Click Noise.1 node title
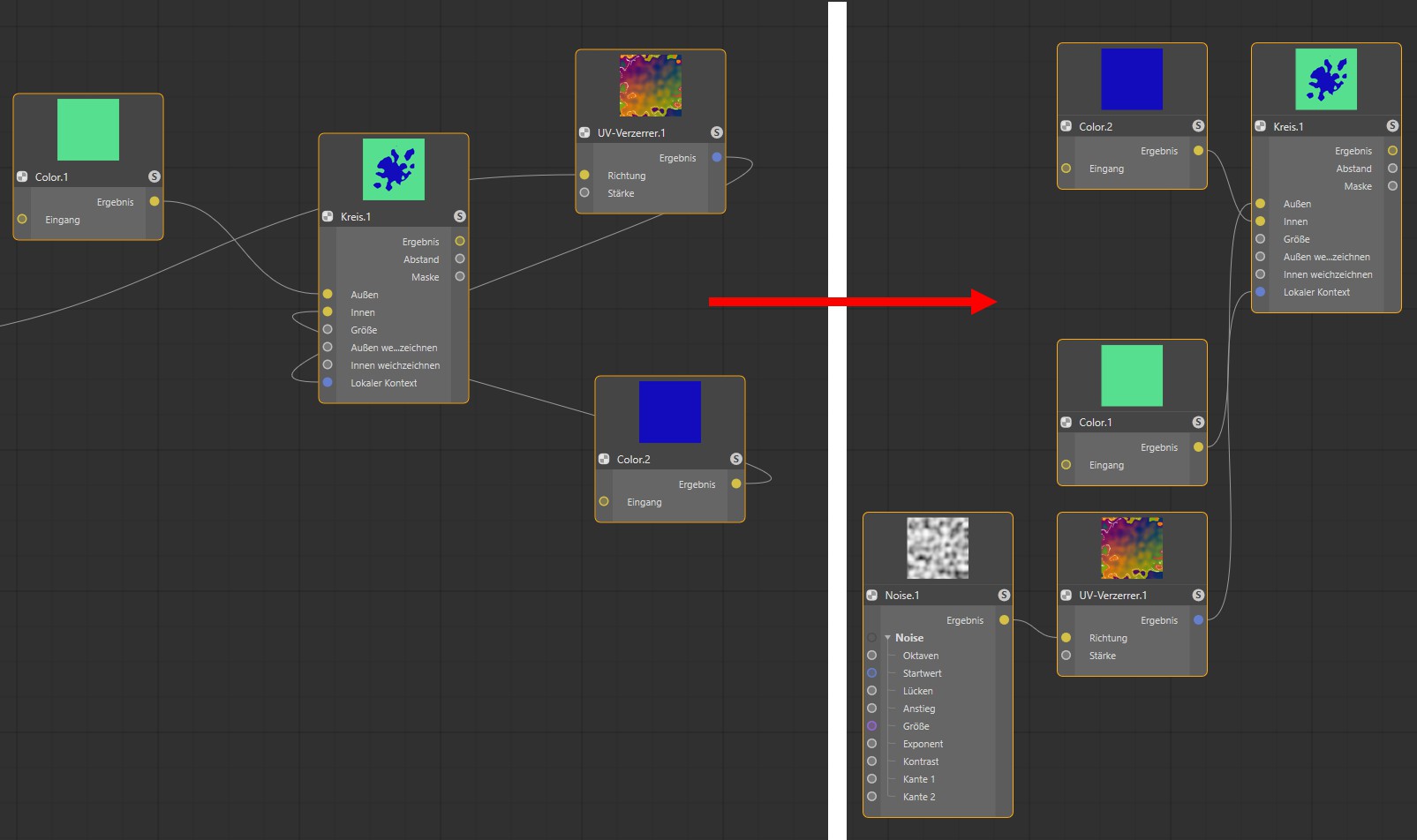Screen dimensions: 1417x840 (901, 596)
